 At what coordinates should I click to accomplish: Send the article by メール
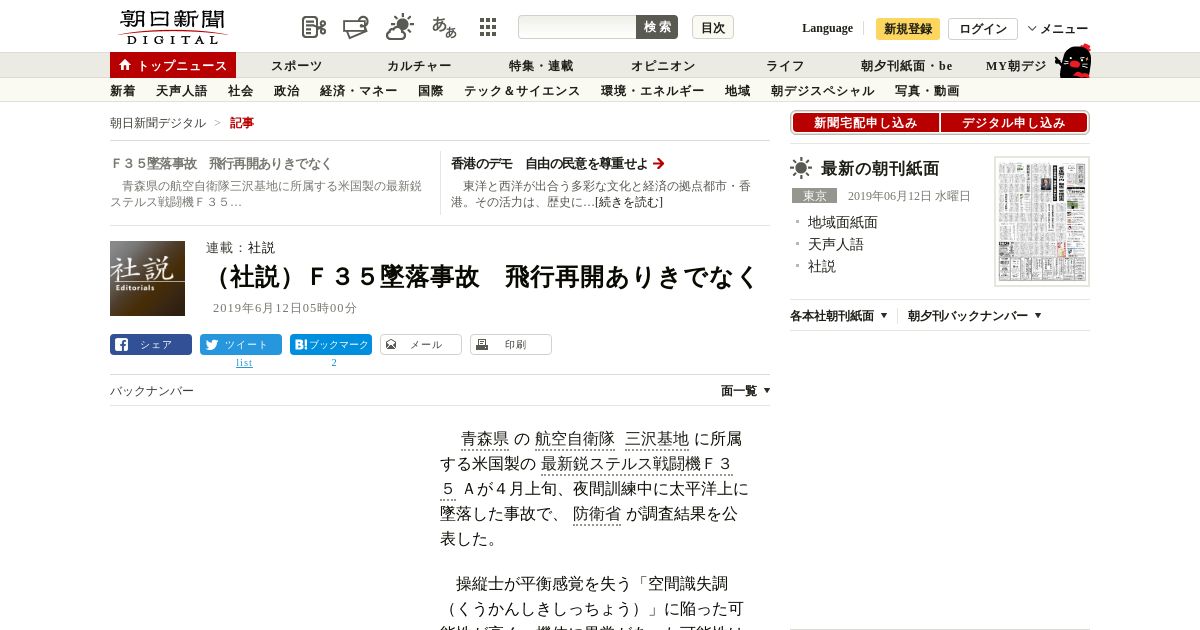click(421, 345)
